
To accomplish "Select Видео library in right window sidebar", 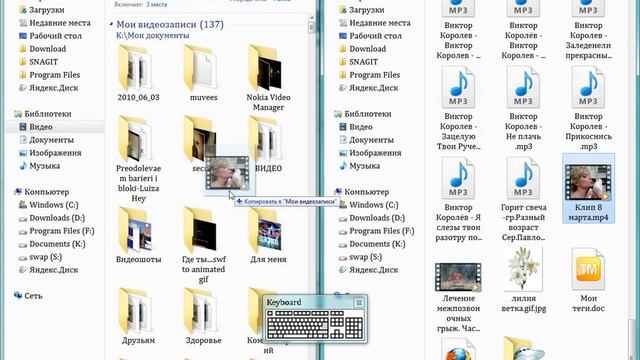I will [356, 127].
